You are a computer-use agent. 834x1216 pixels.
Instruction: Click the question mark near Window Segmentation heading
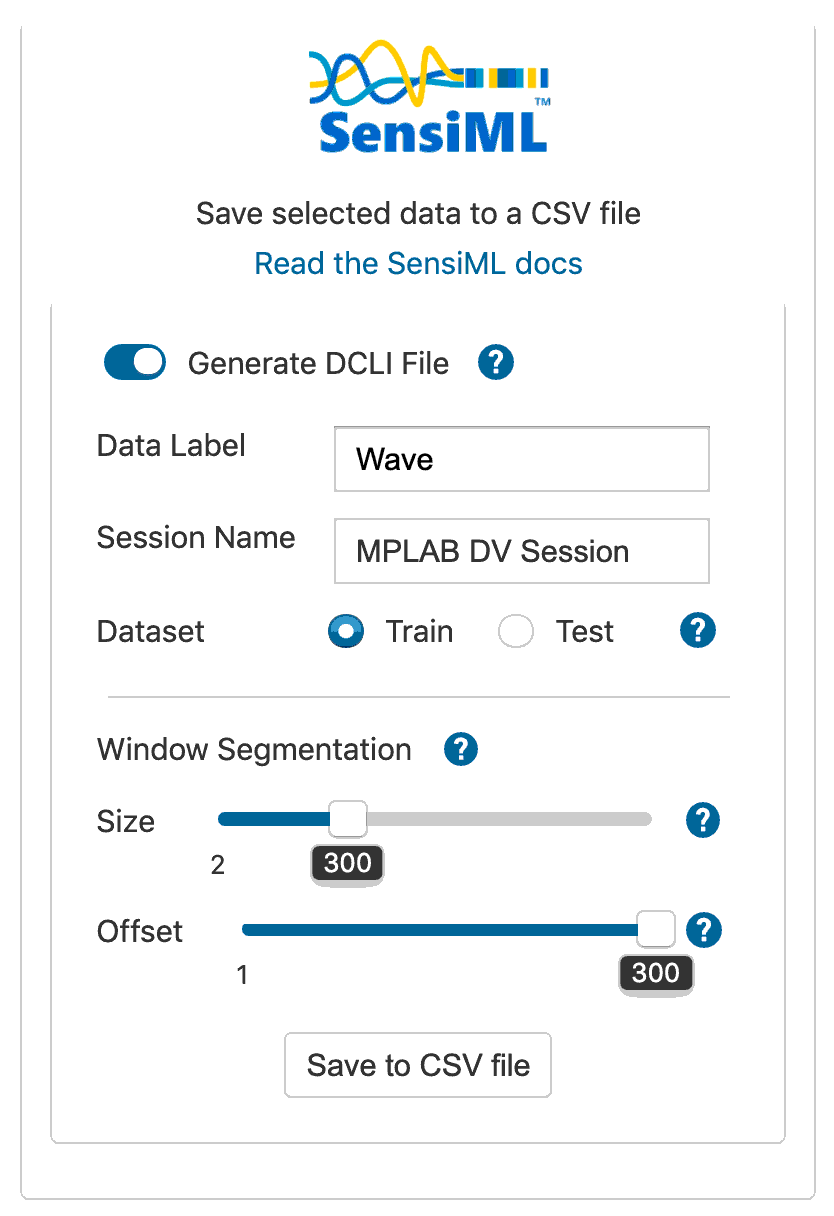click(x=461, y=749)
